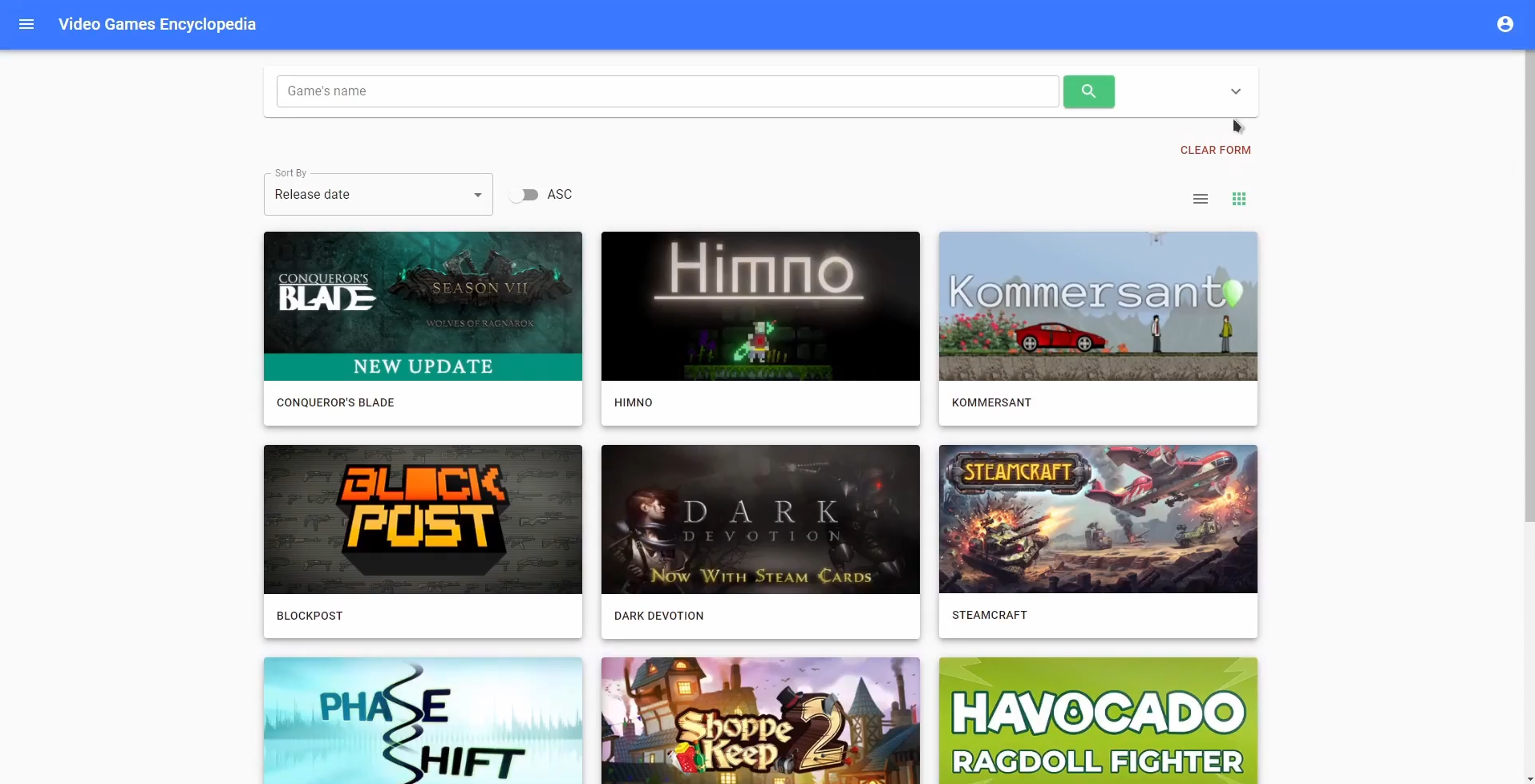1535x784 pixels.
Task: Click into the Game's name search field
Action: coord(667,91)
